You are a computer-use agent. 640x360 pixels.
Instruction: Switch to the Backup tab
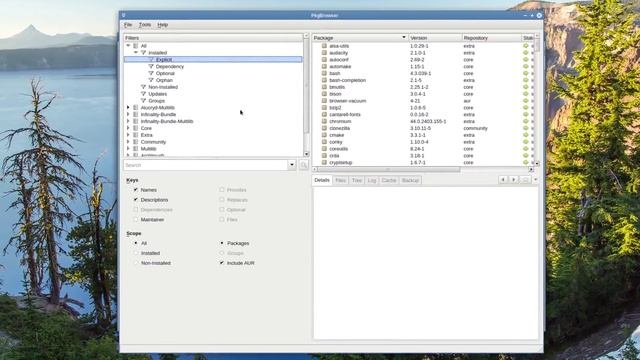pos(410,180)
